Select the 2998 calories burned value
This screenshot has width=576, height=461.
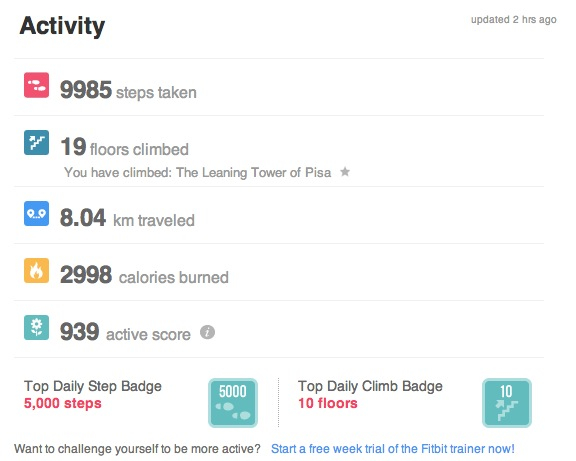pos(86,274)
